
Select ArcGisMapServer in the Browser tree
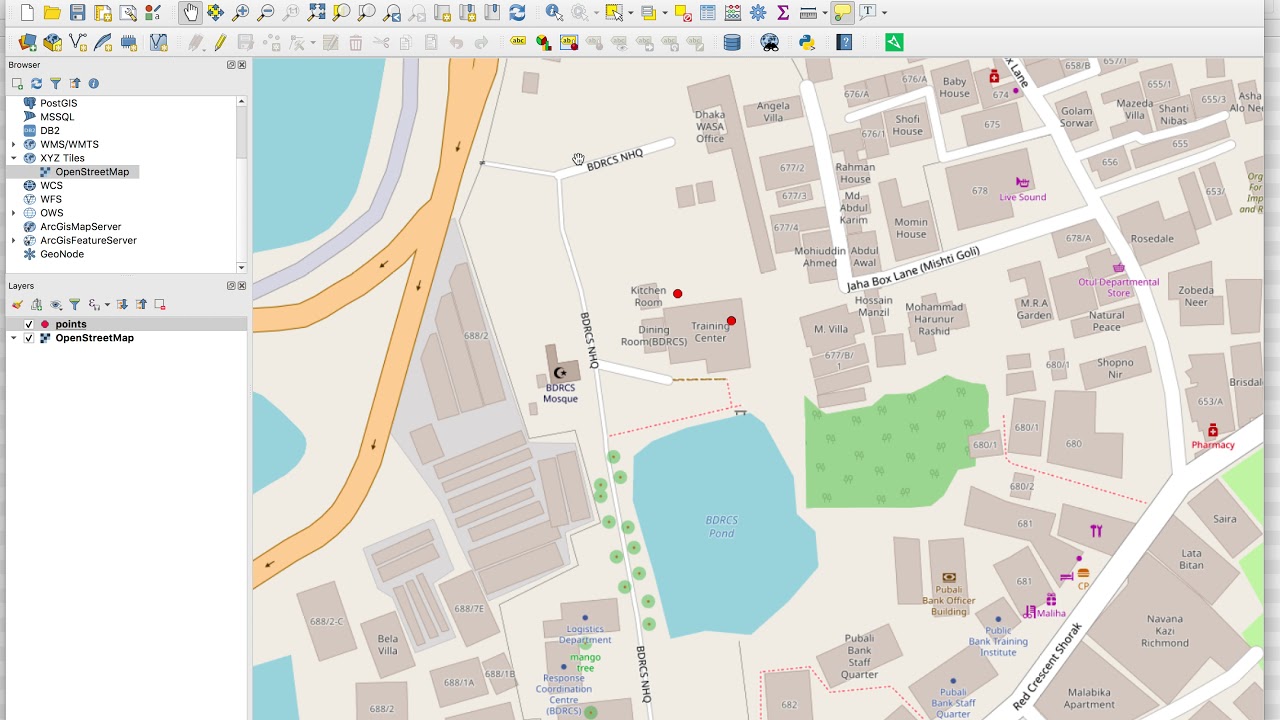coord(80,227)
